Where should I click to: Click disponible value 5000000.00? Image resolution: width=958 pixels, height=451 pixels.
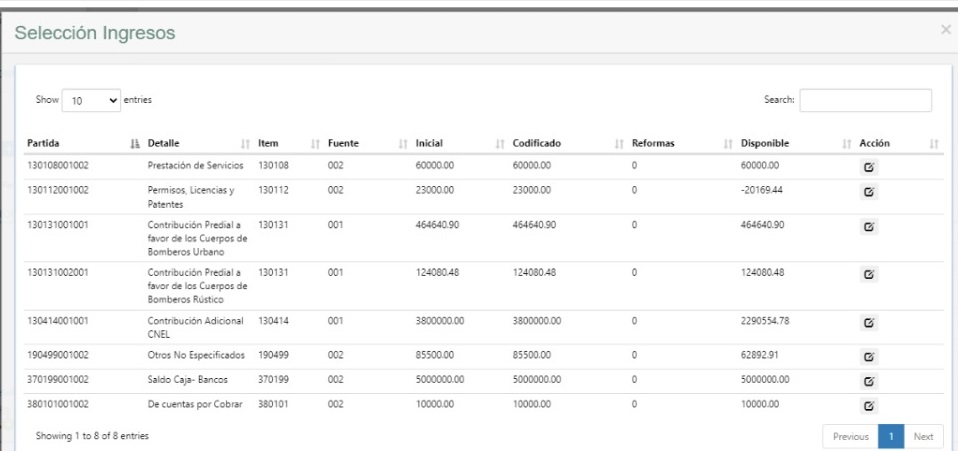[765, 380]
